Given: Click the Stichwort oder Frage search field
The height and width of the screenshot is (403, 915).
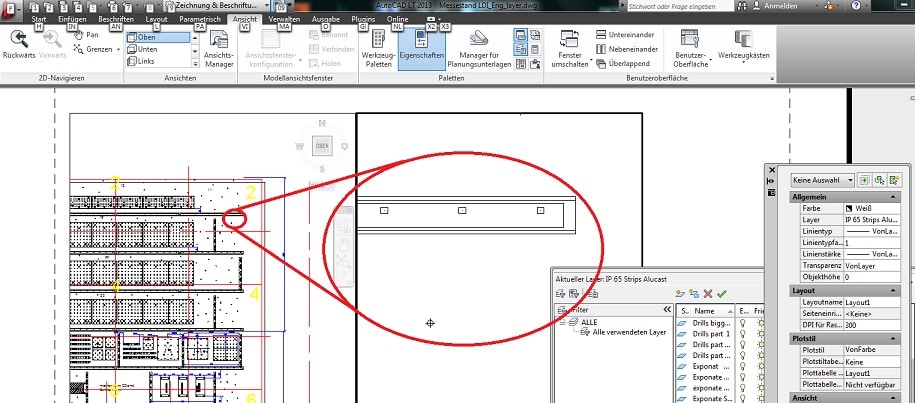Looking at the screenshot, I should tap(680, 6).
